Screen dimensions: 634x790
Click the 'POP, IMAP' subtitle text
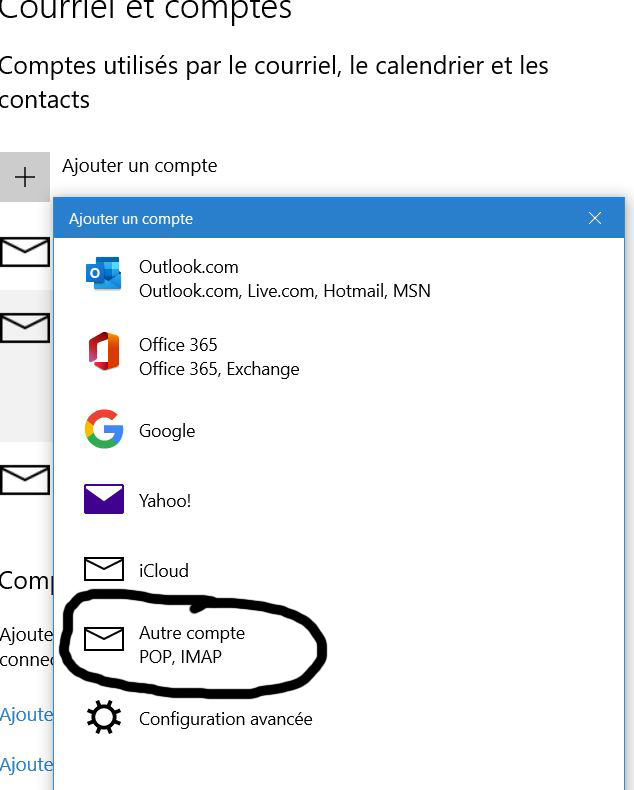point(180,657)
